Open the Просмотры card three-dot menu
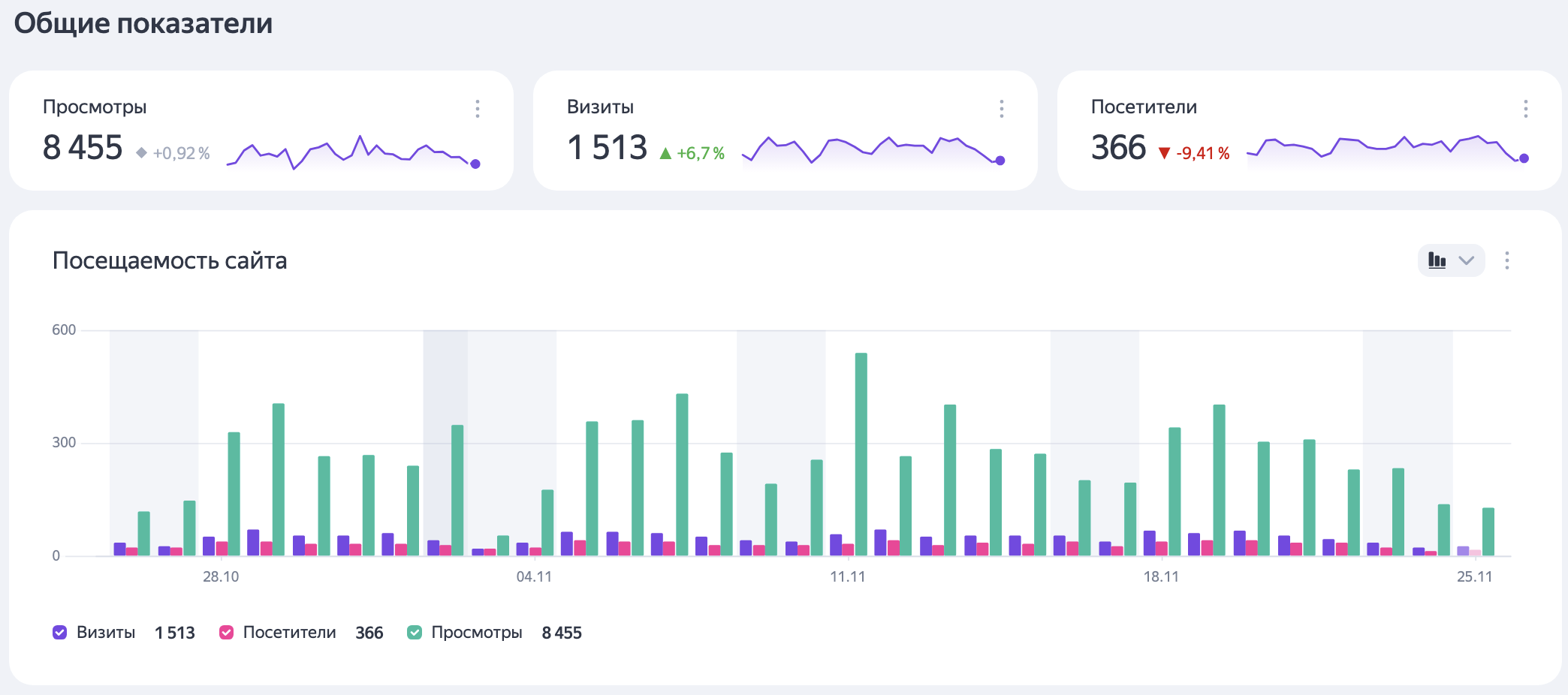The image size is (1568, 695). tap(477, 109)
